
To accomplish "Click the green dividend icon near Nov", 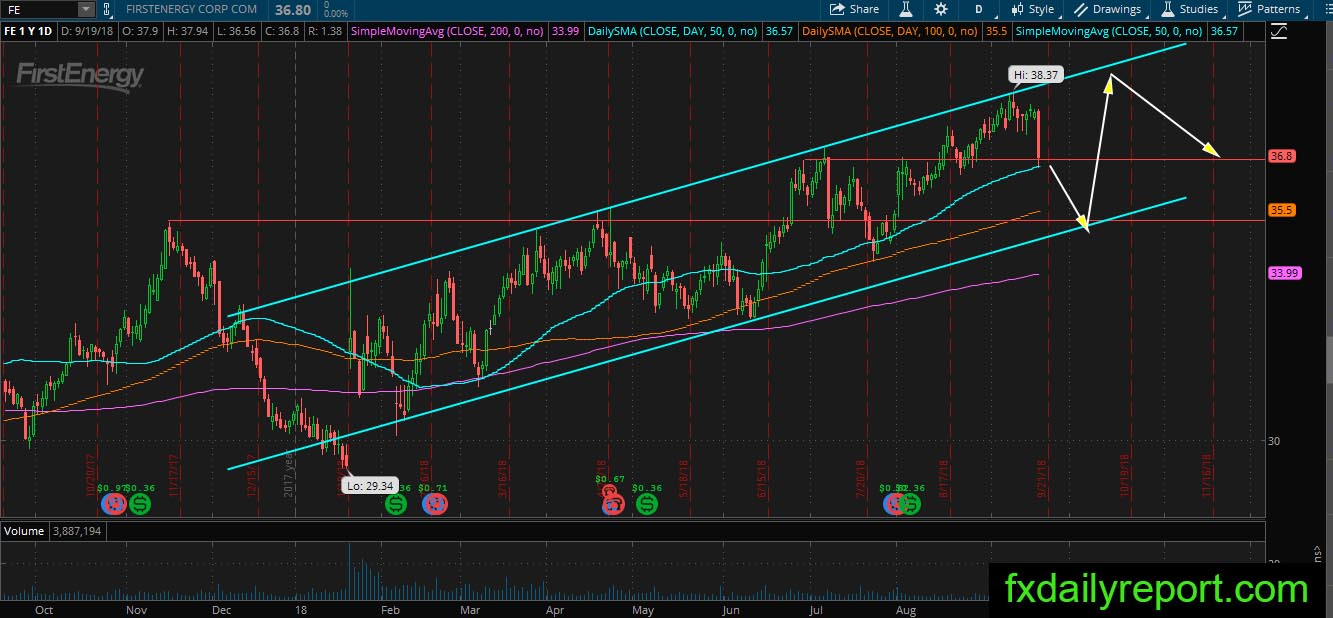I will click(139, 503).
